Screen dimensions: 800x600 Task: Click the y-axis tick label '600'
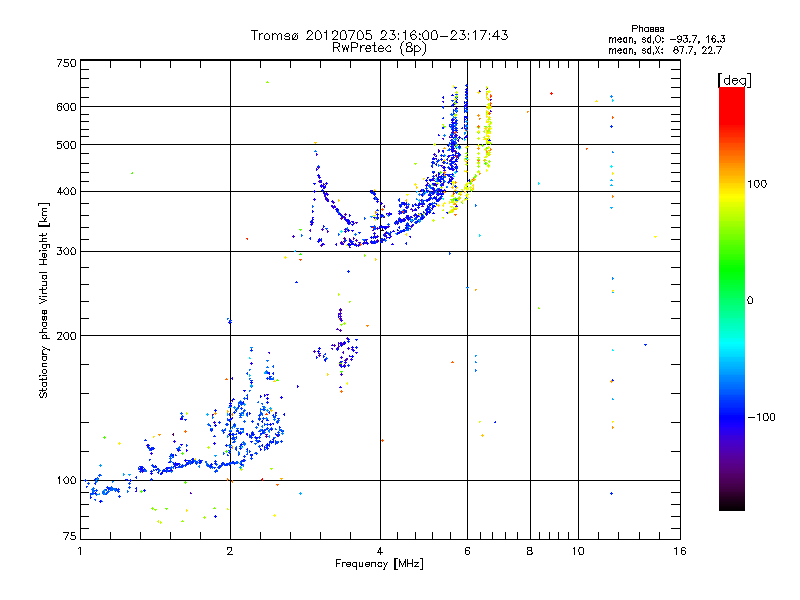66,107
